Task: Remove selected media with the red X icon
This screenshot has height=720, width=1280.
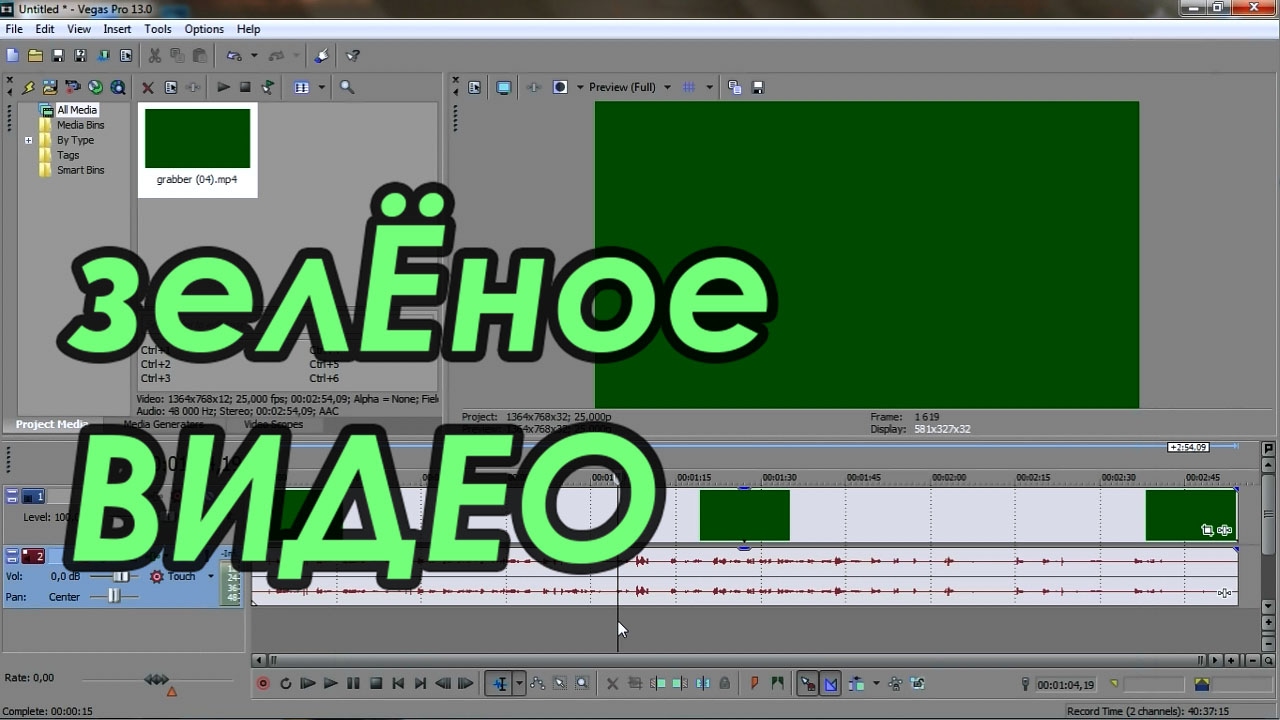Action: [x=148, y=88]
